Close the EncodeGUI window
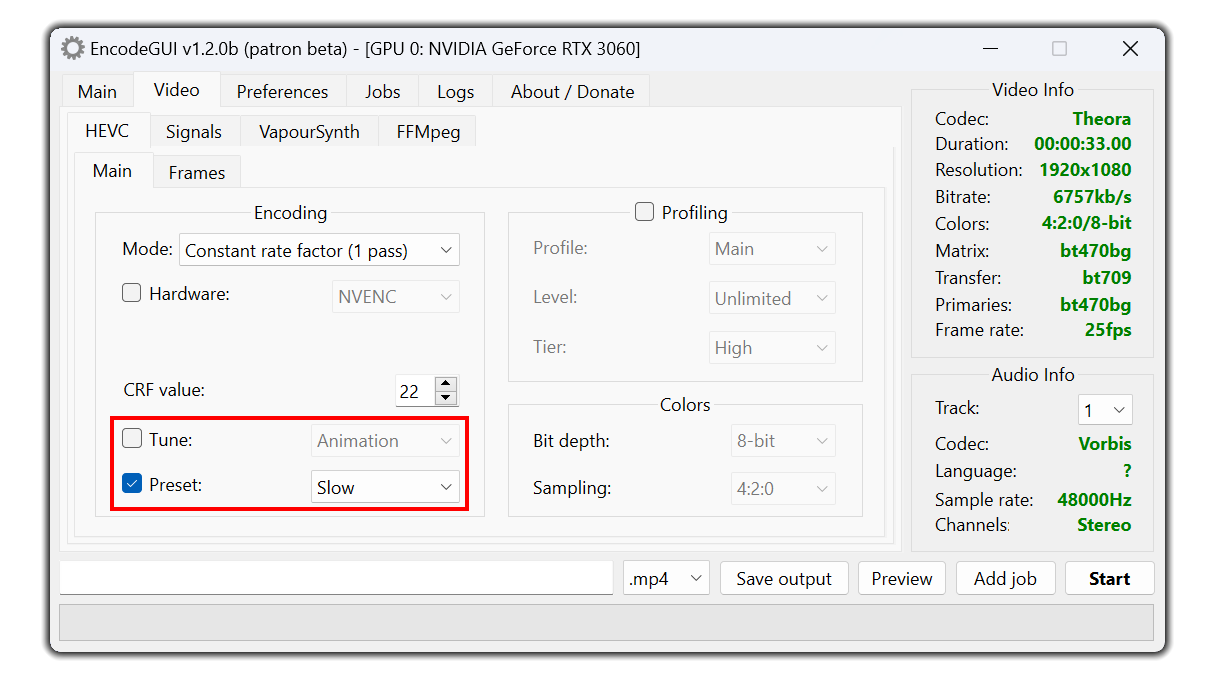 (x=1130, y=48)
